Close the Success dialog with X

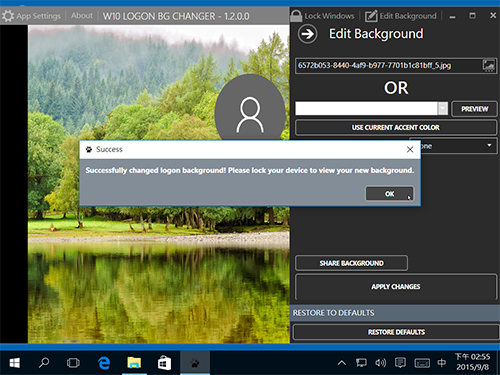410,149
